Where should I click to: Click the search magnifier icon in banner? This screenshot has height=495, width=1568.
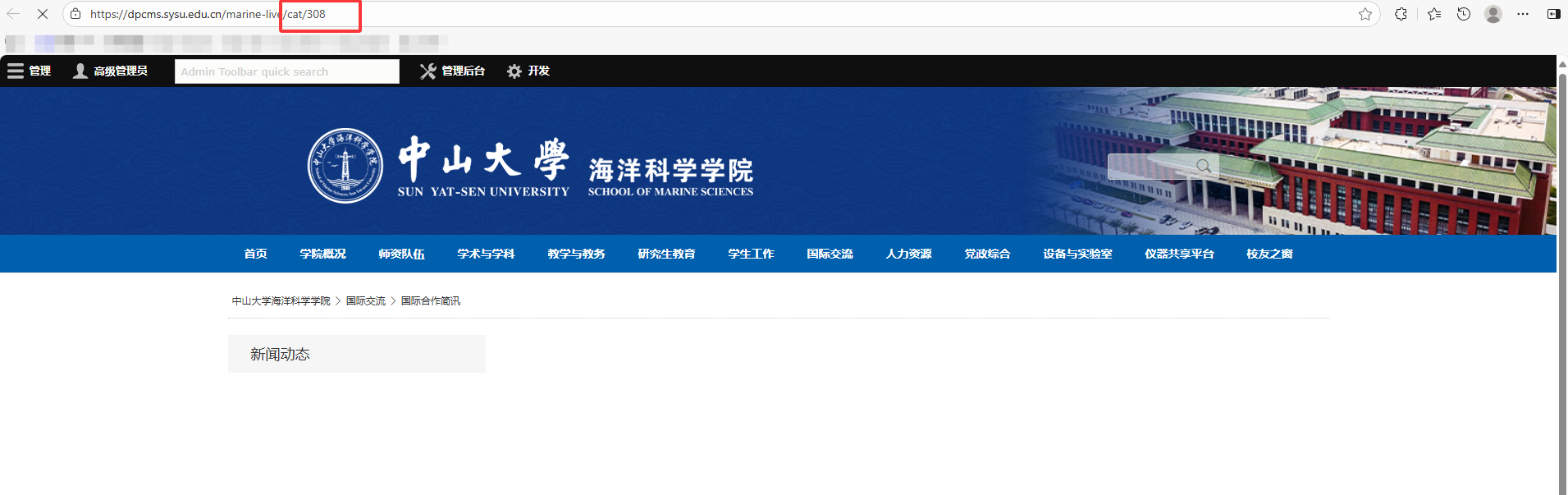click(1203, 166)
